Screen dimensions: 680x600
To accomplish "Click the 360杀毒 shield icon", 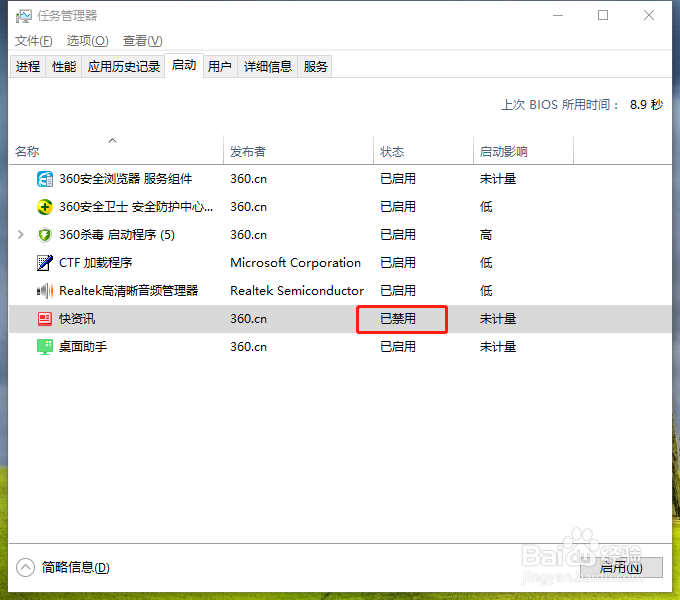I will (x=45, y=235).
